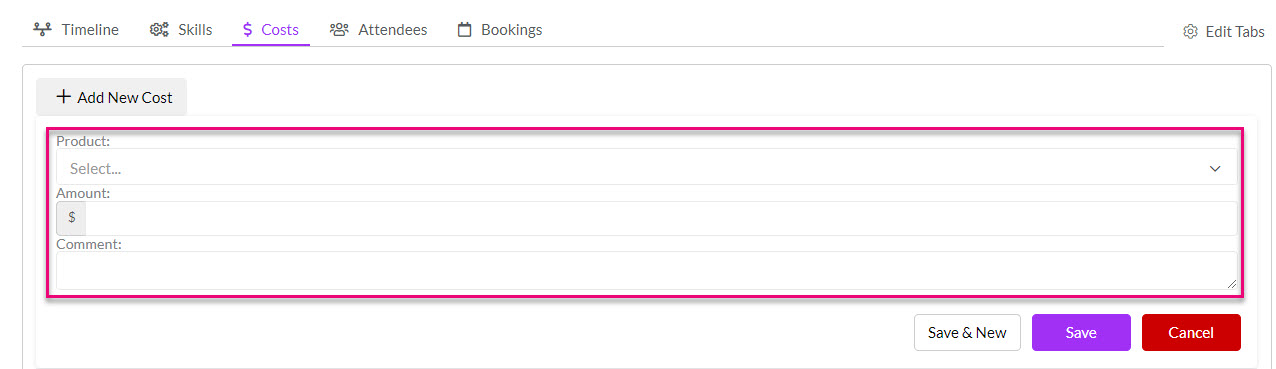
Task: Click the Bookings calendar icon
Action: click(x=464, y=30)
